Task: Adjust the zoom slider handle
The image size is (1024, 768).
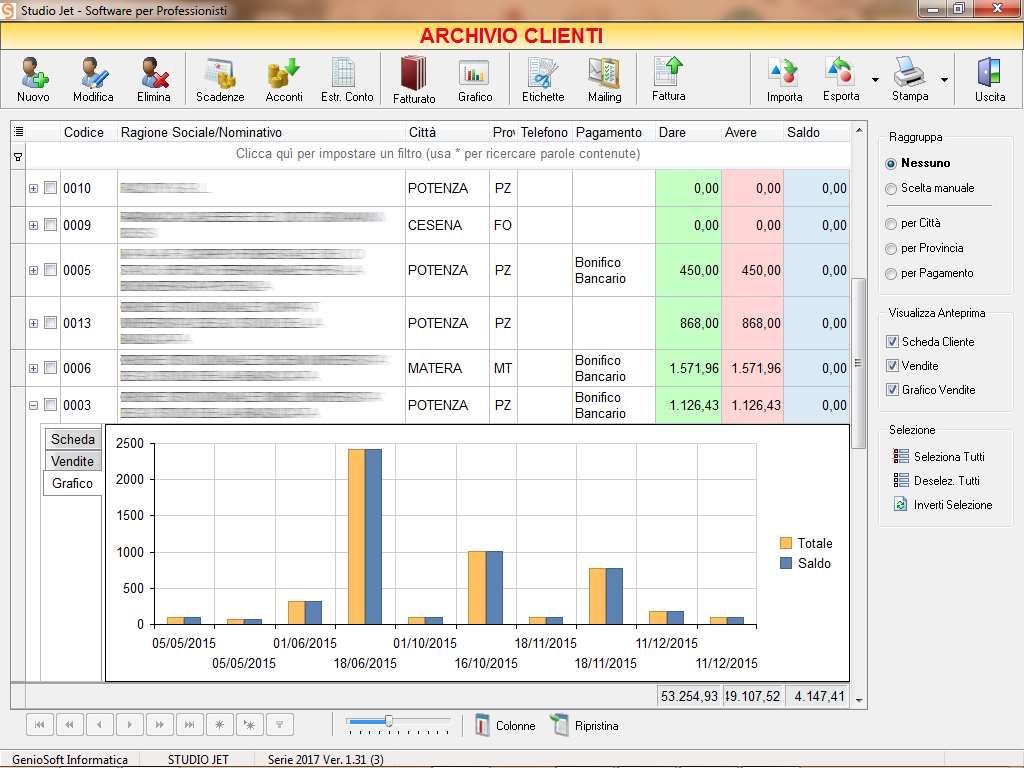Action: point(389,721)
